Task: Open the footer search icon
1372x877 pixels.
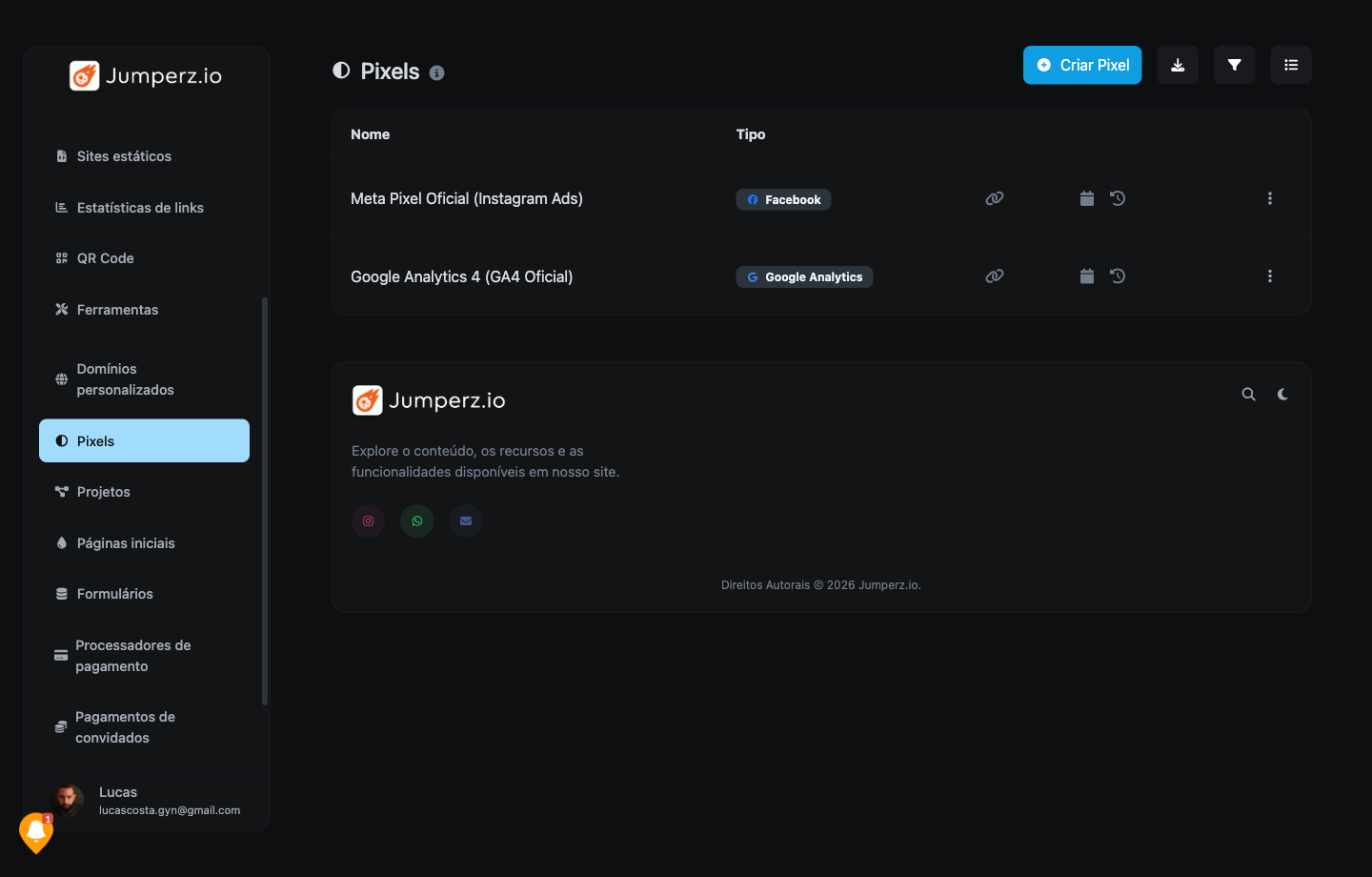Action: (x=1248, y=394)
